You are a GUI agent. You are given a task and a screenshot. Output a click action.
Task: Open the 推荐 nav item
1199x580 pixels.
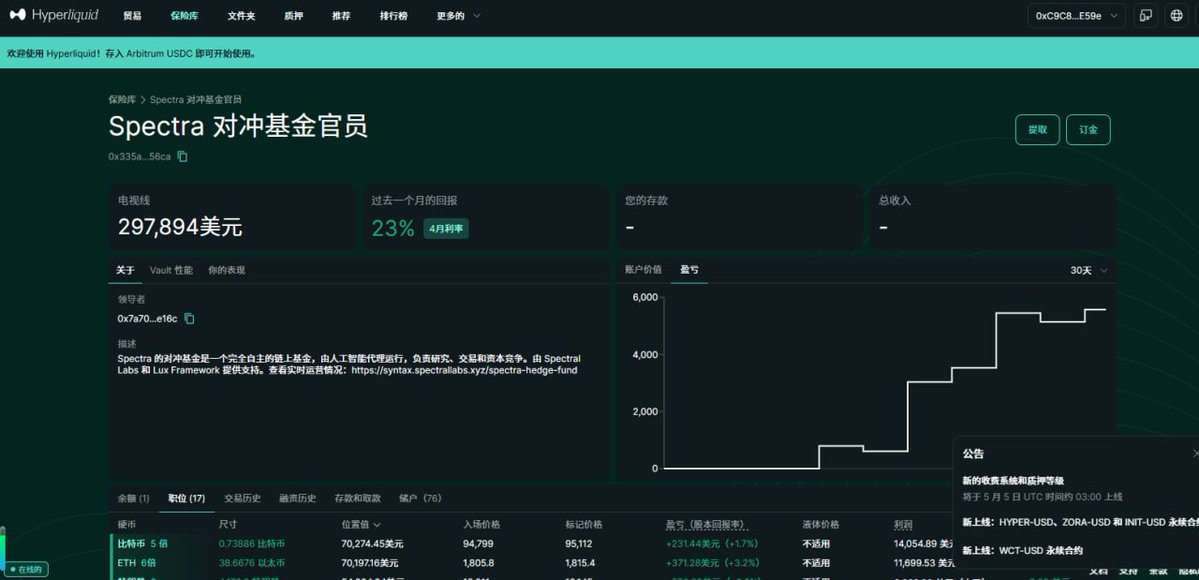[x=341, y=15]
